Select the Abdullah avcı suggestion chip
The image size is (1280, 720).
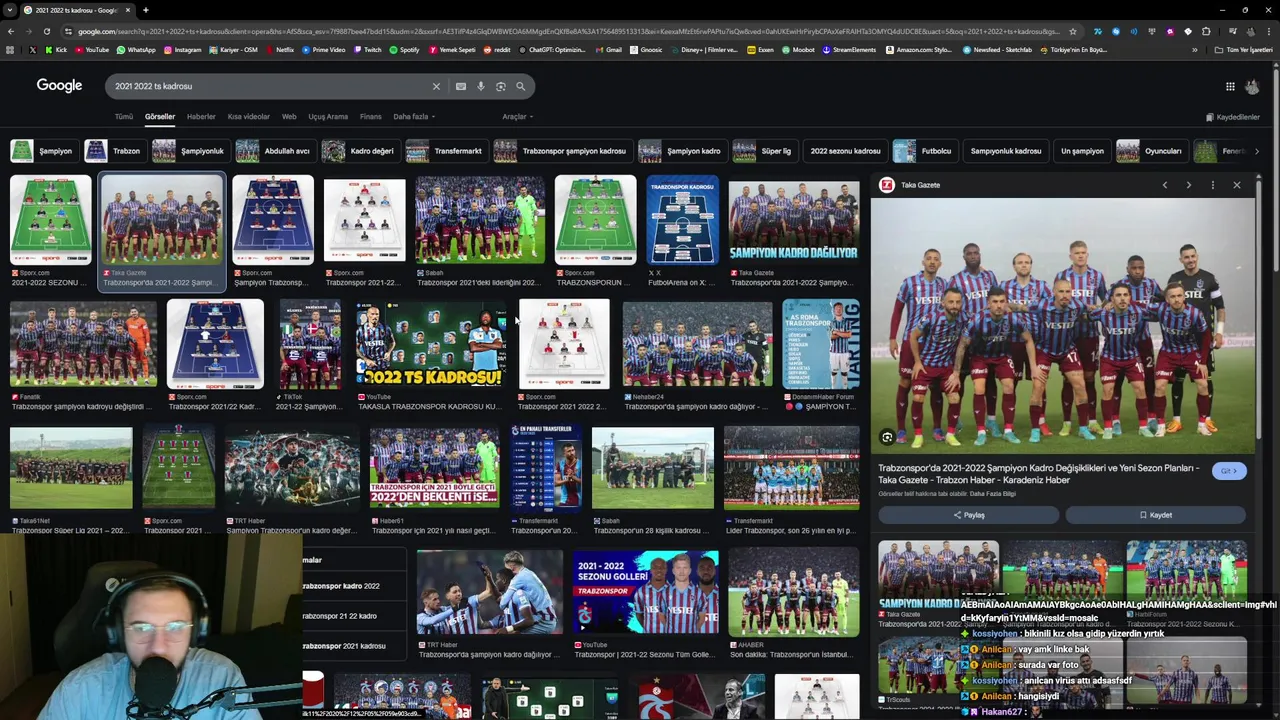(x=274, y=151)
